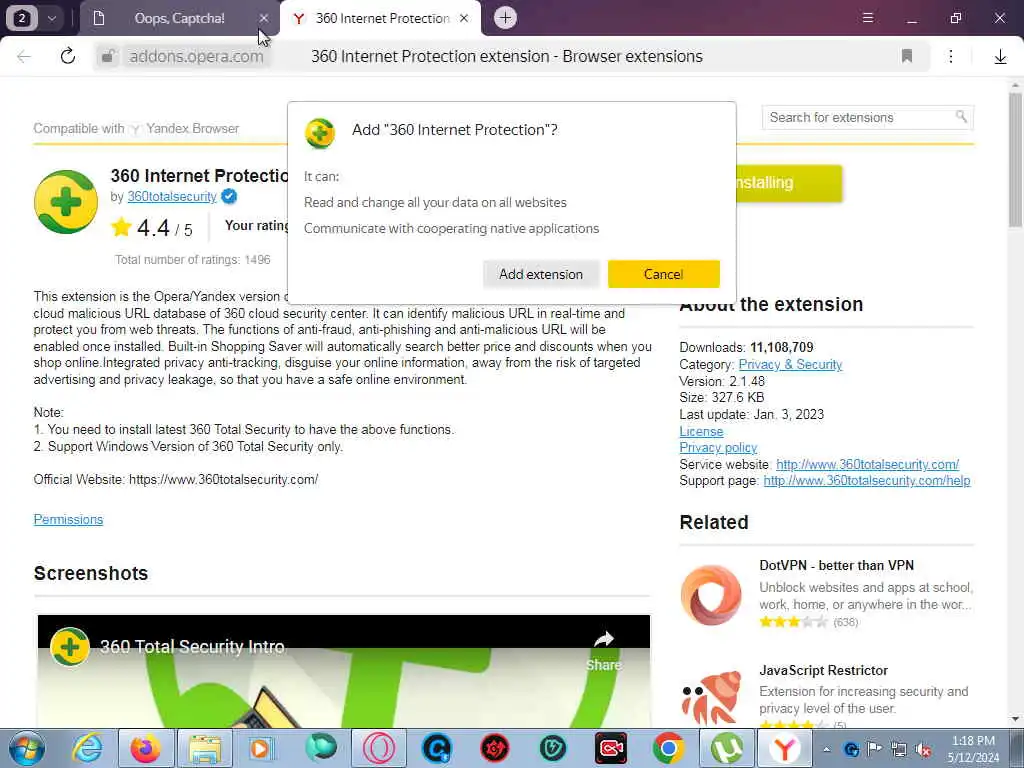The height and width of the screenshot is (768, 1024).
Task: Click the JavaScript Restrictor icon
Action: click(711, 698)
